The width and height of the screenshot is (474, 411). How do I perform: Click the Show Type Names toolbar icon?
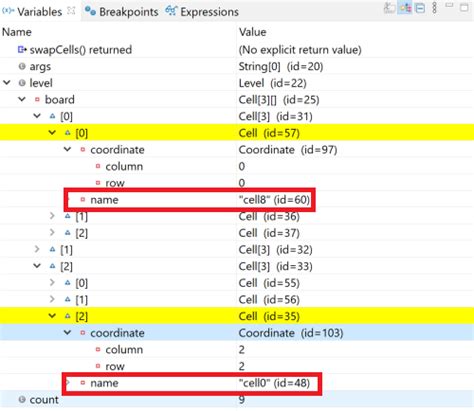click(x=389, y=8)
